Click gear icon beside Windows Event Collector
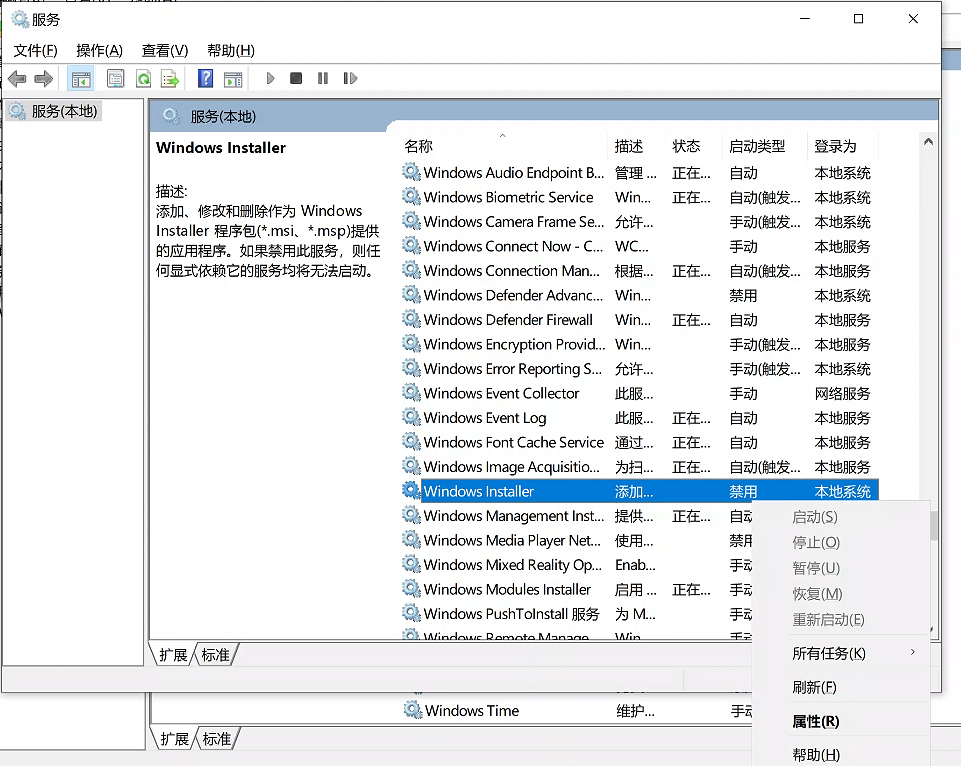The image size is (961, 766). point(411,392)
